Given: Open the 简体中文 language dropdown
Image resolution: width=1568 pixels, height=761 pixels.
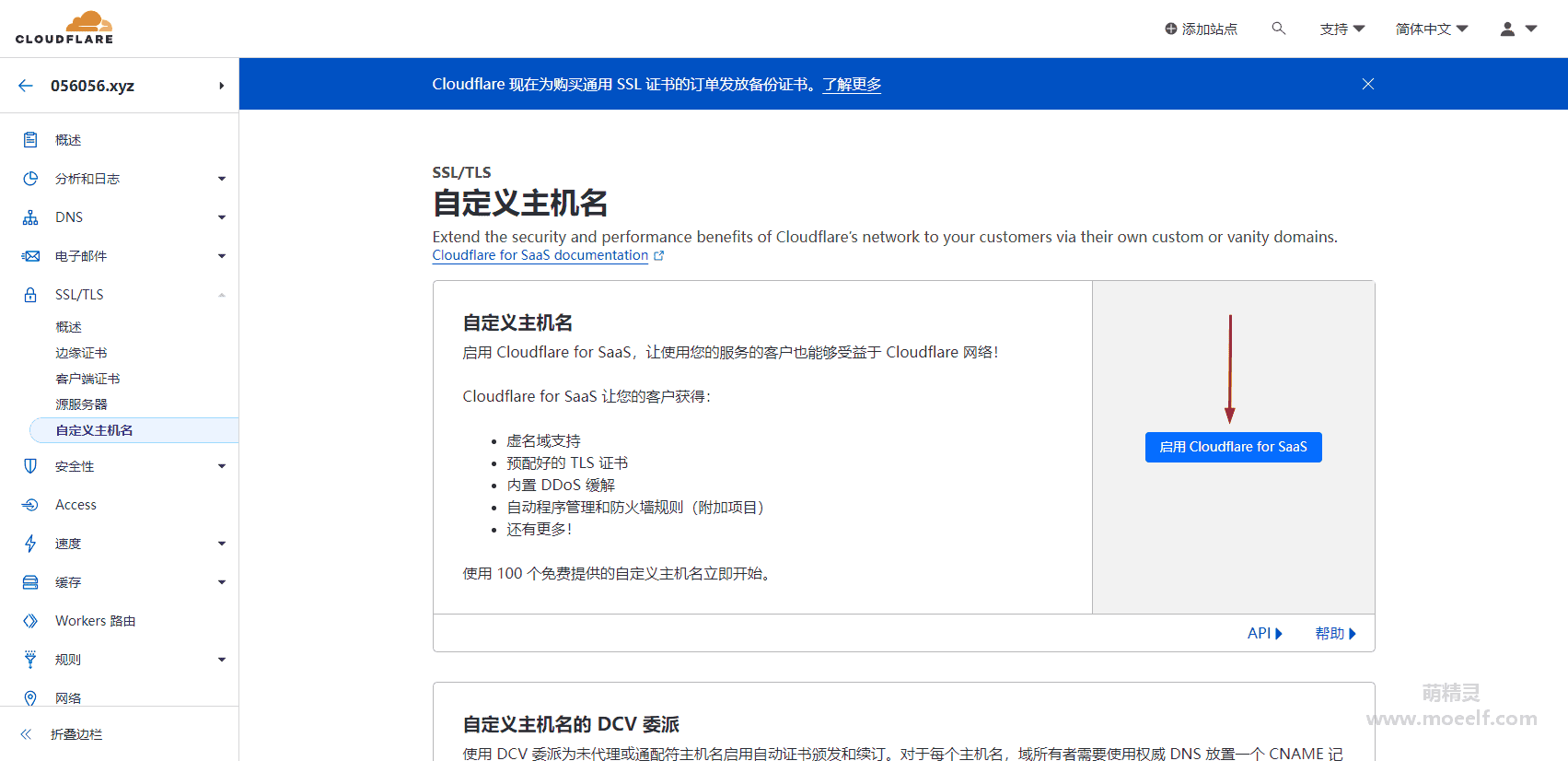Looking at the screenshot, I should point(1432,29).
